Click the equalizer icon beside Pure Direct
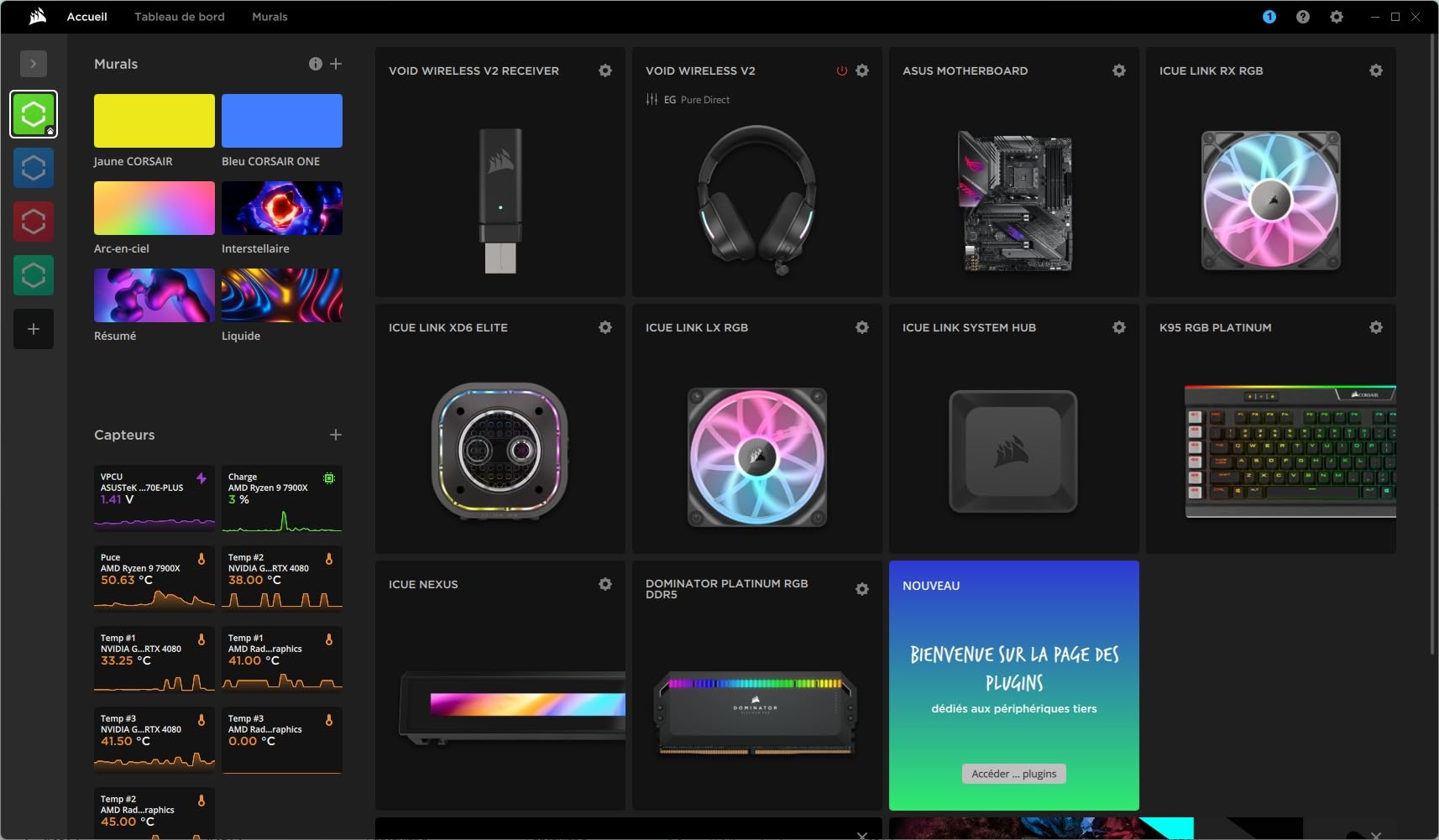Image resolution: width=1439 pixels, height=840 pixels. point(651,99)
